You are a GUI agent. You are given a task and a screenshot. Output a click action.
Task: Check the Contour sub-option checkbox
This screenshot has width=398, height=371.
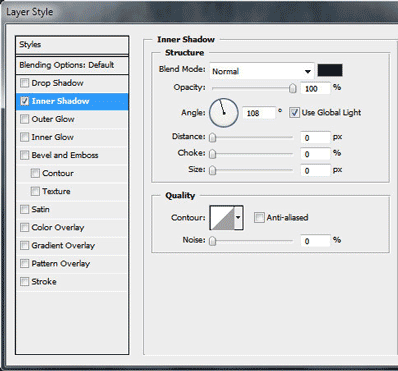tap(35, 173)
